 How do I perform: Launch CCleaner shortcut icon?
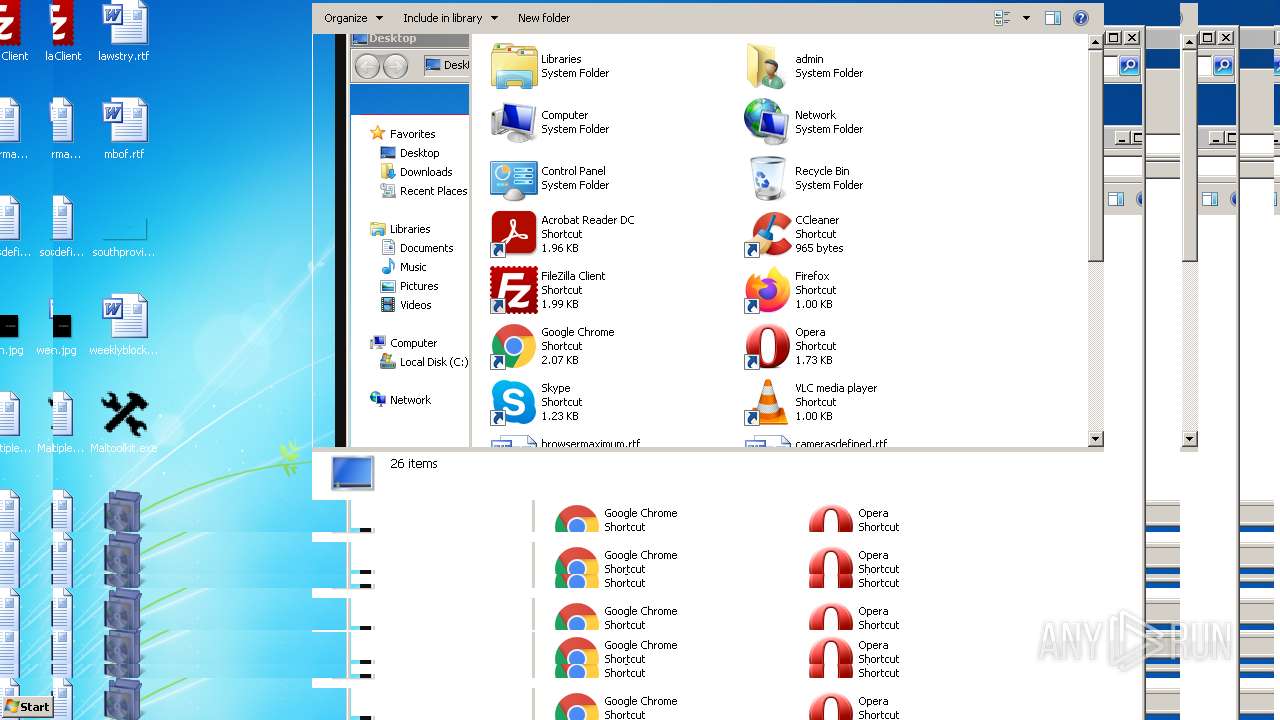[768, 234]
